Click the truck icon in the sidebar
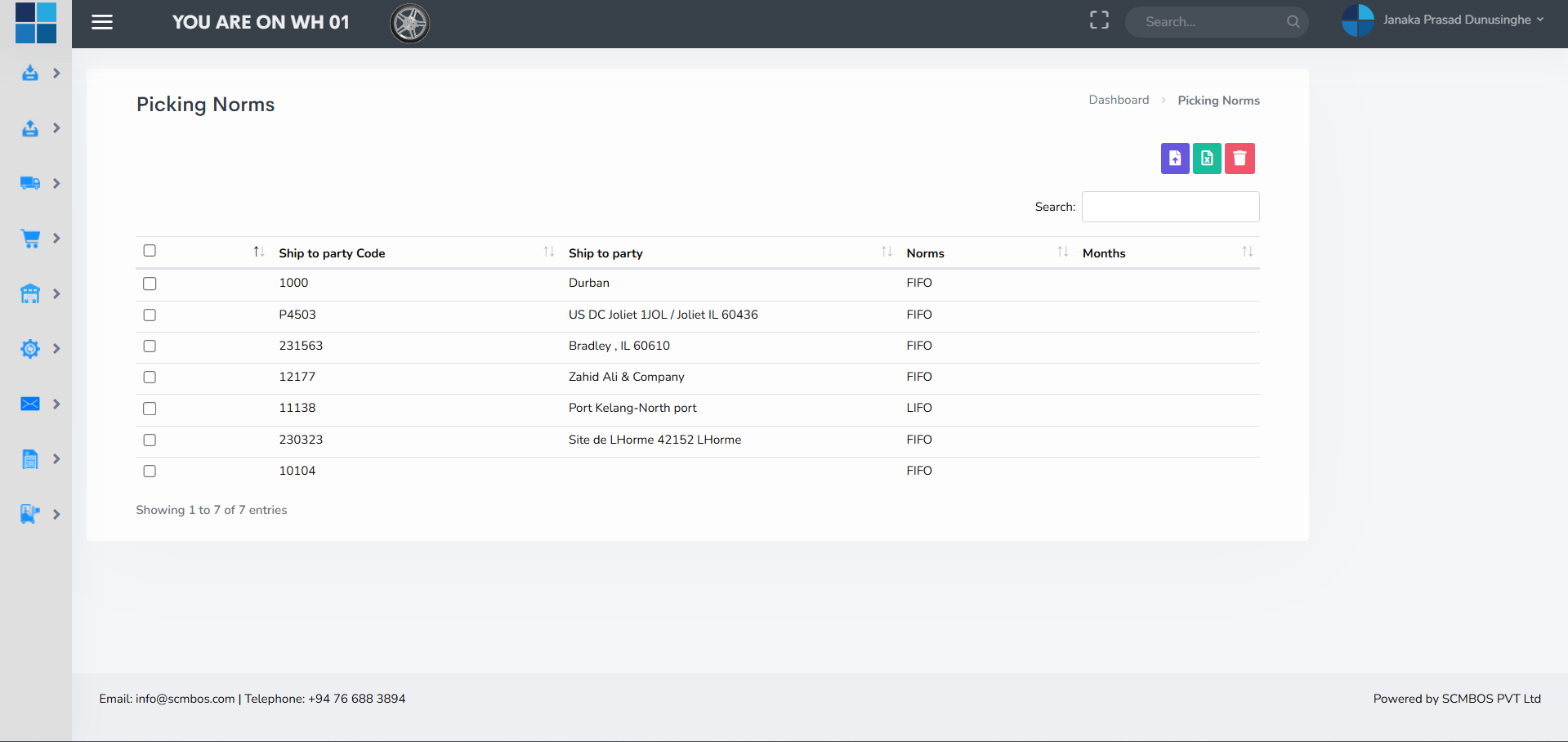This screenshot has height=742, width=1568. tap(30, 183)
